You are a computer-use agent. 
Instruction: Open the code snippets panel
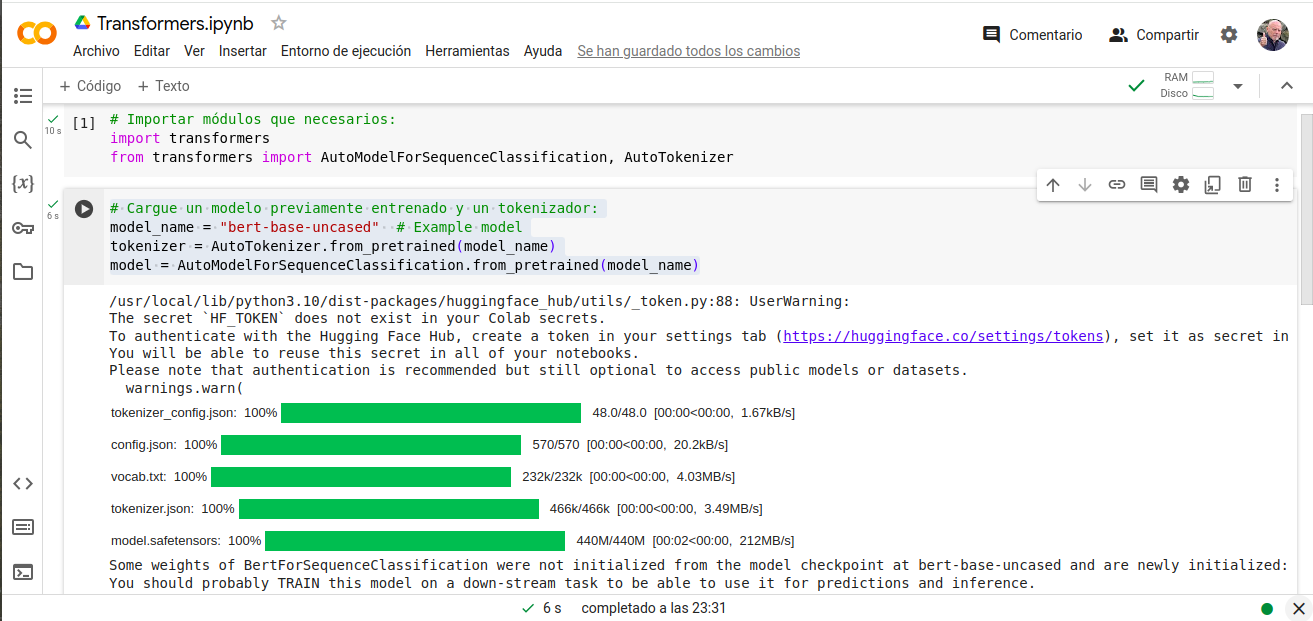pos(22,484)
